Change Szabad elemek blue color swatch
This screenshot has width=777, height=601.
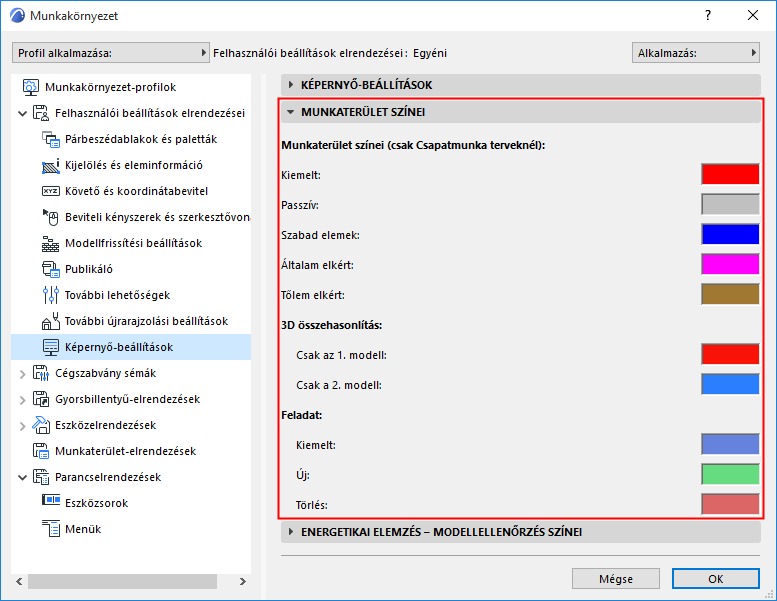[730, 234]
